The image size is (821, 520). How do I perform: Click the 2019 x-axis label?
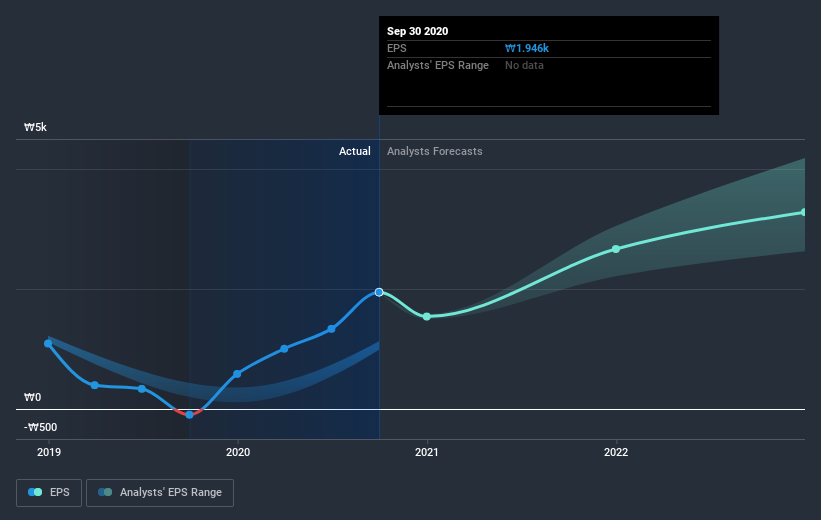point(49,452)
